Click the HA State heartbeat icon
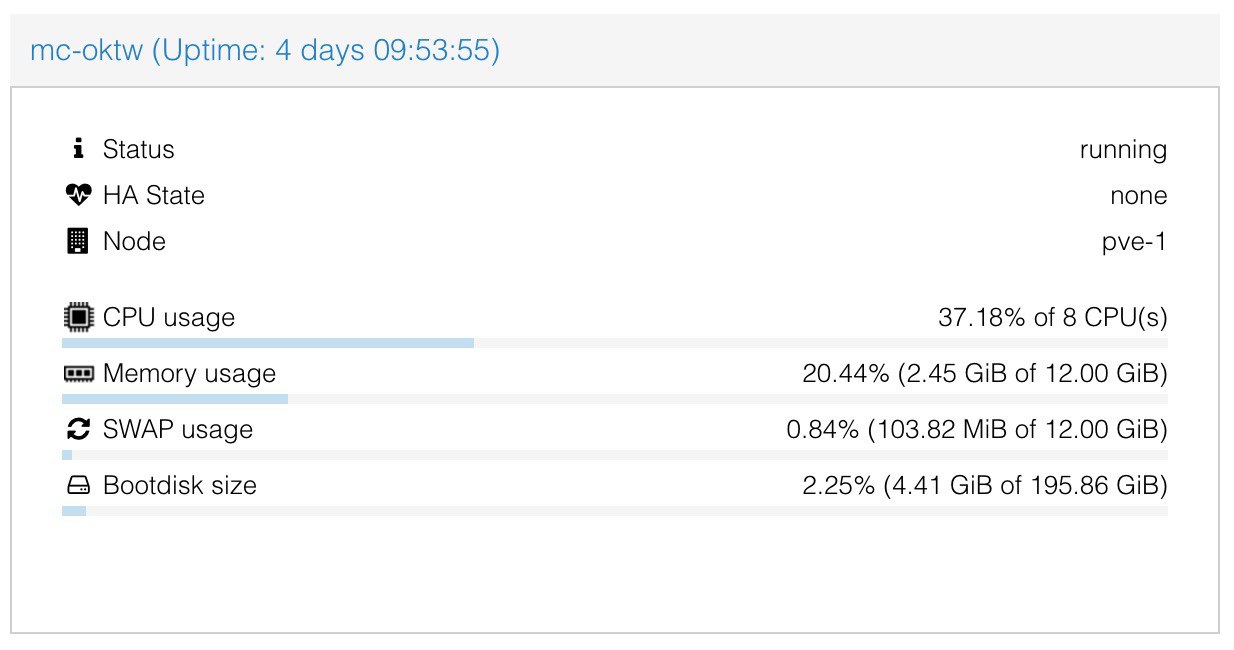1234x650 pixels. (x=78, y=196)
